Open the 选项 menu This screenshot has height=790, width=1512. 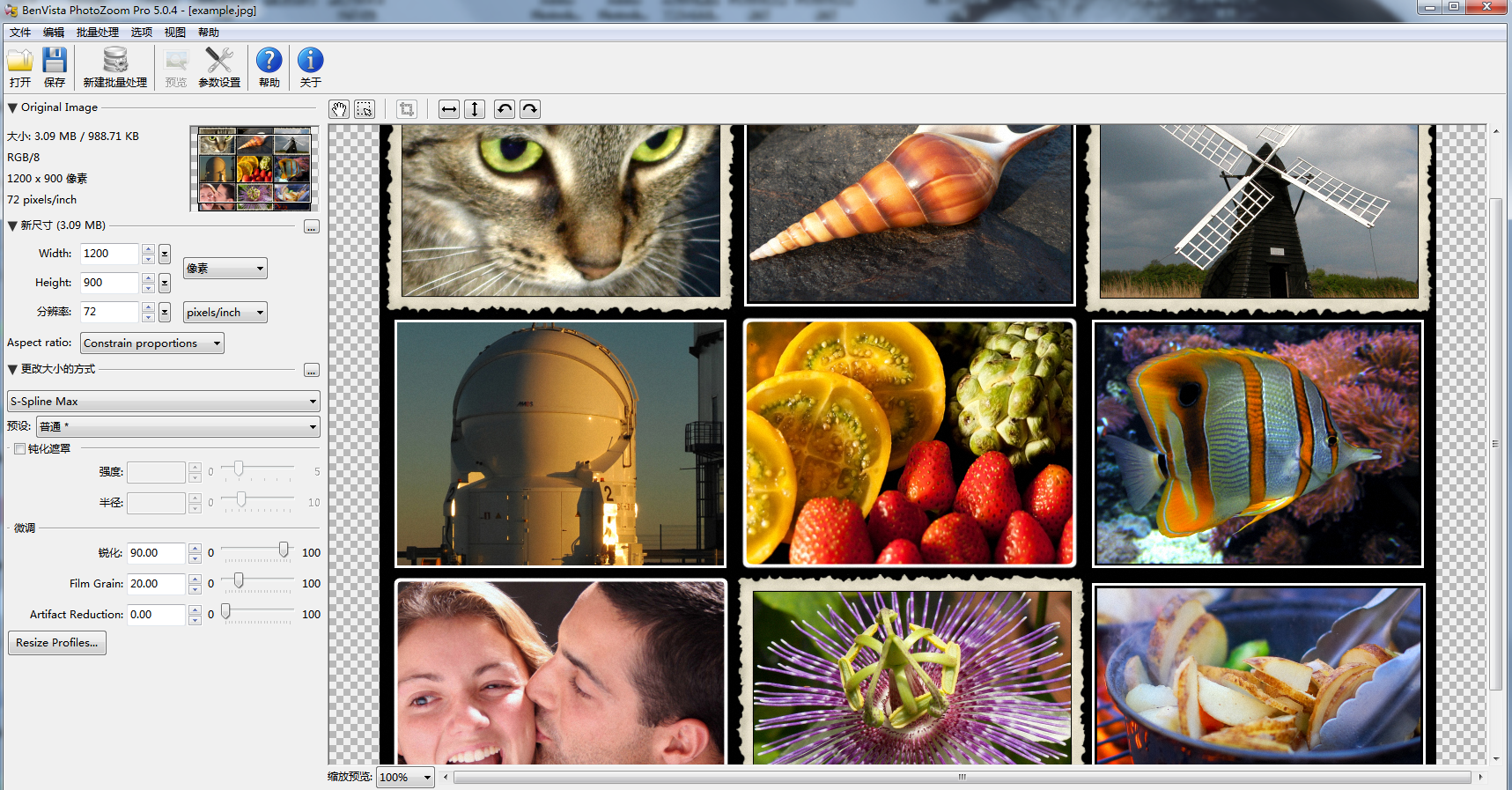[142, 33]
